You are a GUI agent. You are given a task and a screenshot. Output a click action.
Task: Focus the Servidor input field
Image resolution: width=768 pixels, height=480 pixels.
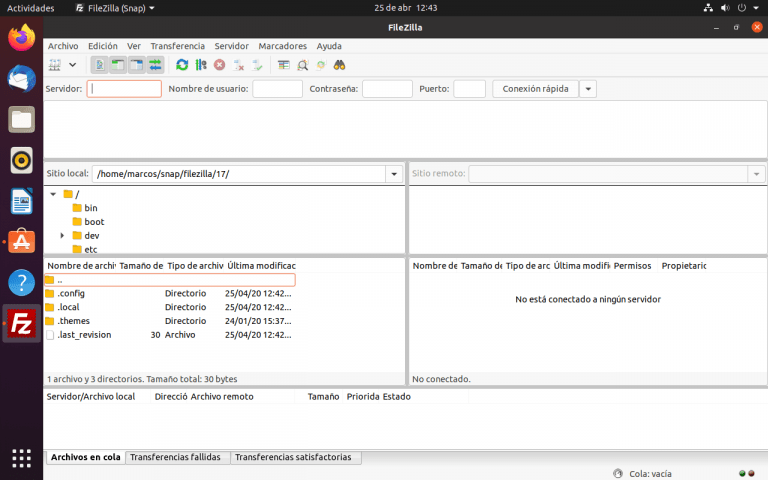[x=124, y=89]
